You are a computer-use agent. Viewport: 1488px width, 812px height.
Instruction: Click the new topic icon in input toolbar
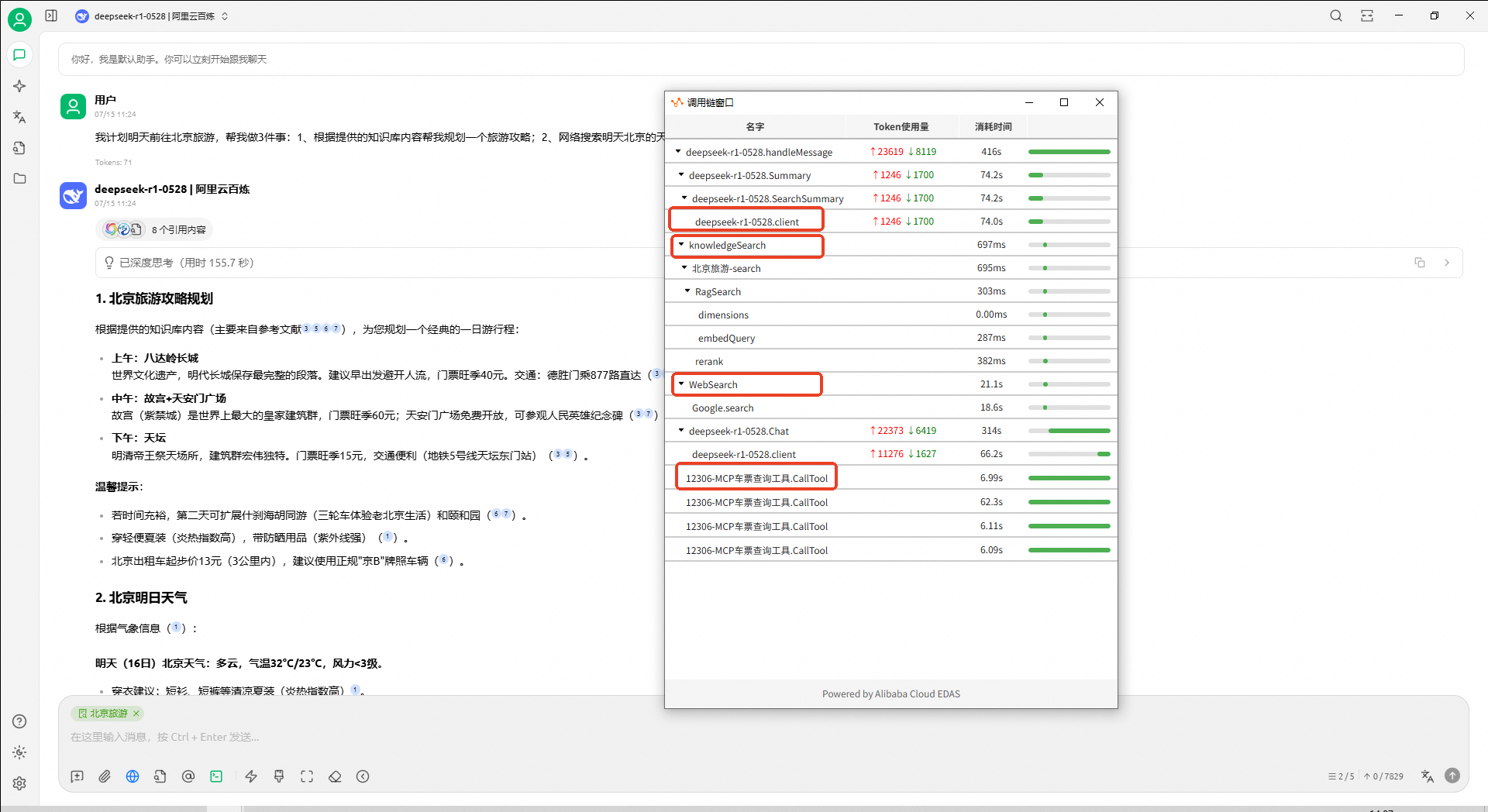(x=77, y=776)
